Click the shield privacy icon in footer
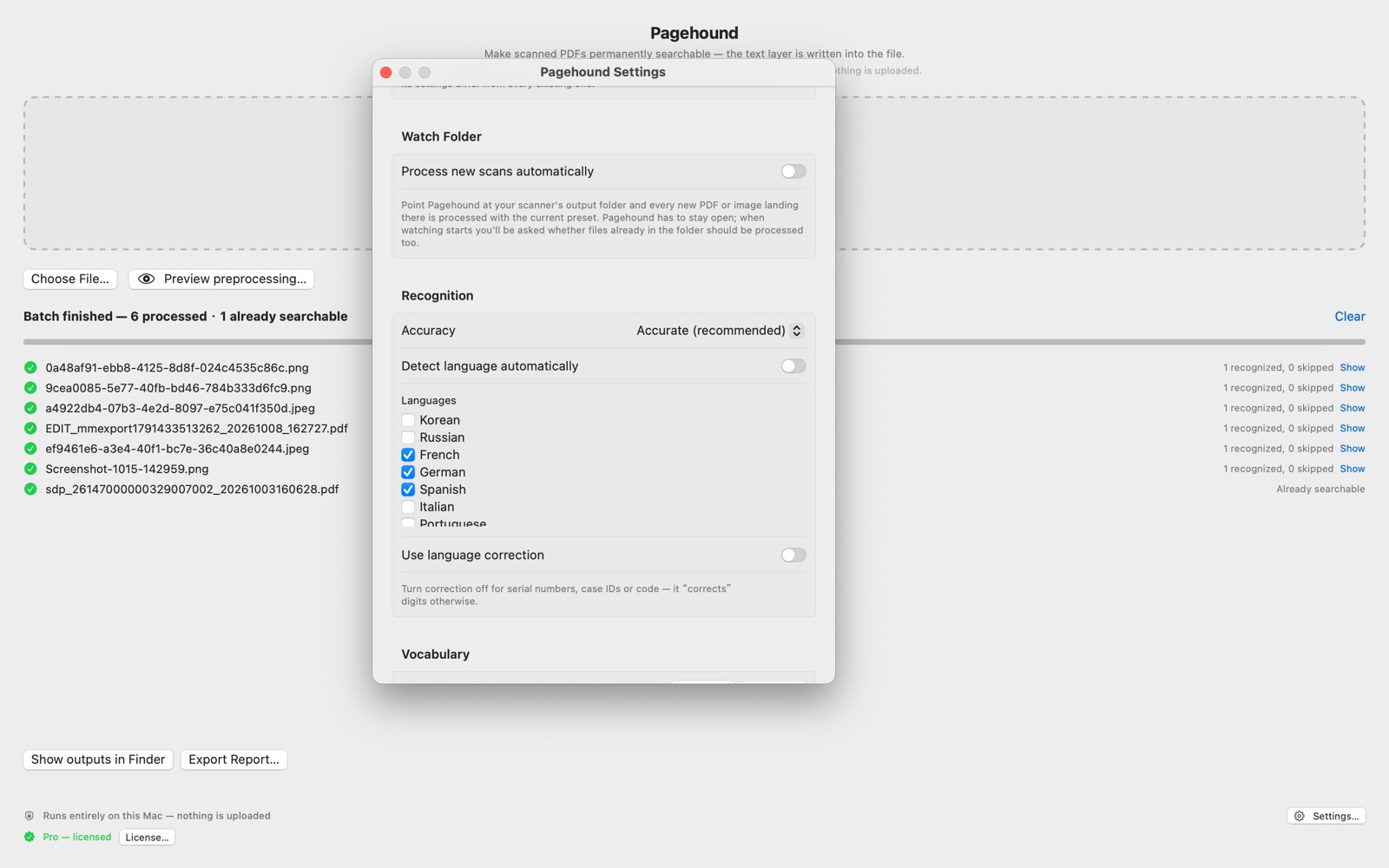 tap(30, 816)
